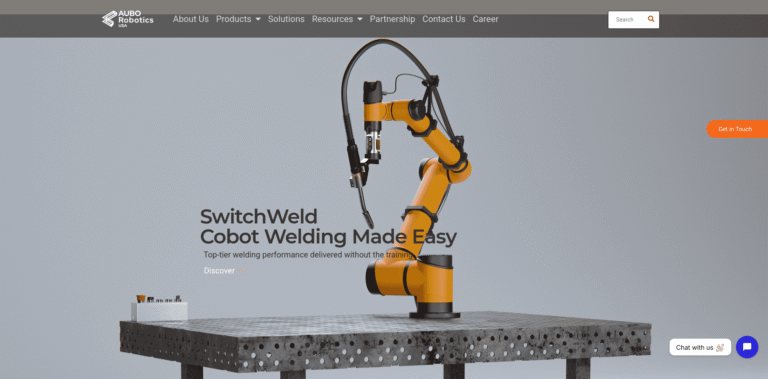Click the Top-tier welding performance tagline

tap(310, 255)
